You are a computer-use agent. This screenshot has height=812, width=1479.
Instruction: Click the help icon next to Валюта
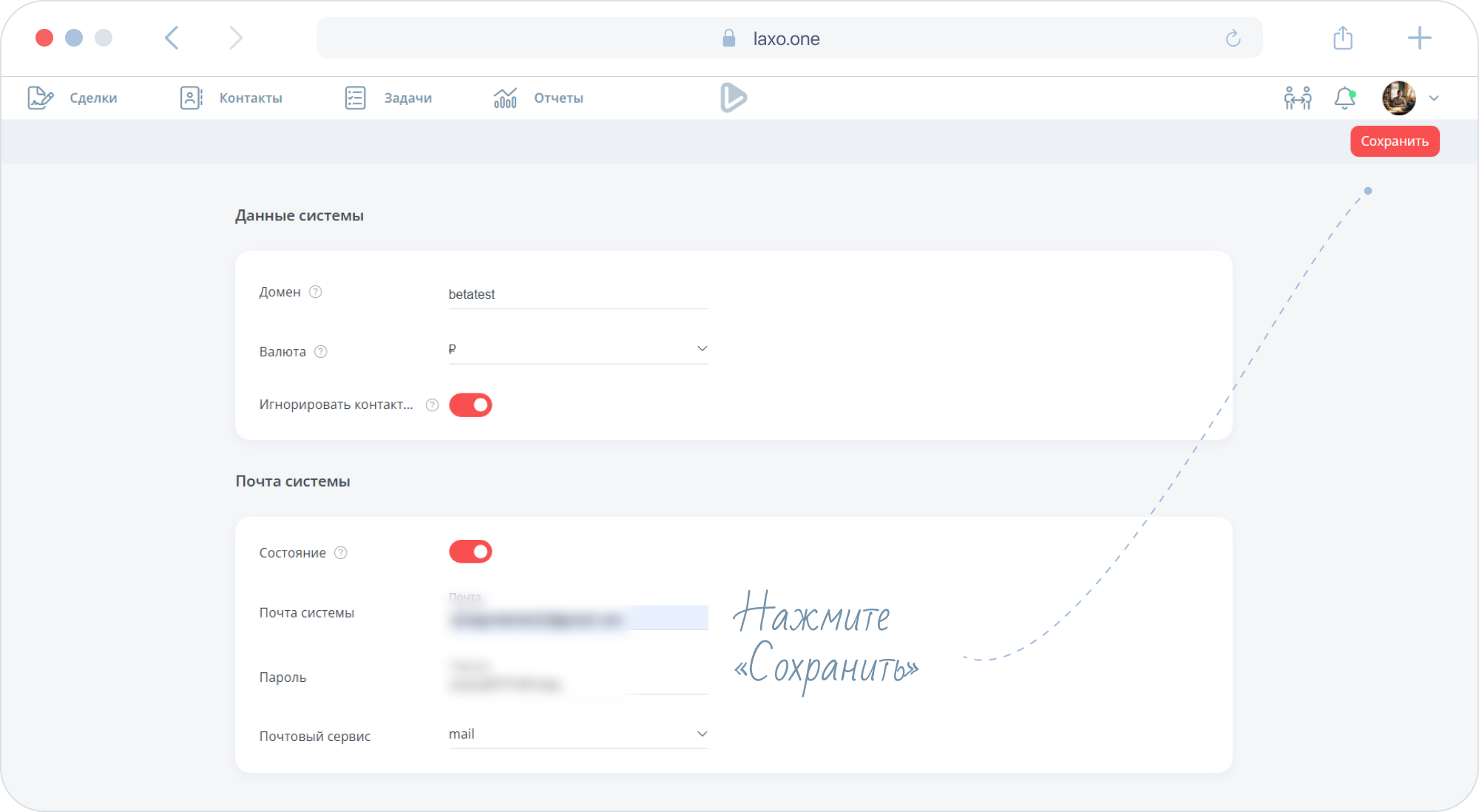point(321,352)
